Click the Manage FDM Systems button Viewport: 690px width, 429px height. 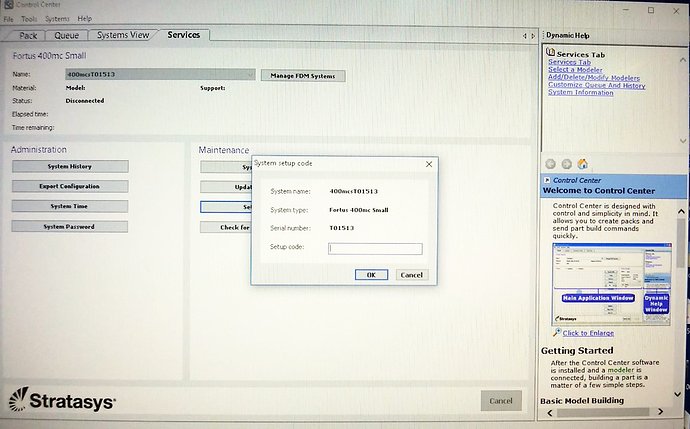tap(303, 76)
